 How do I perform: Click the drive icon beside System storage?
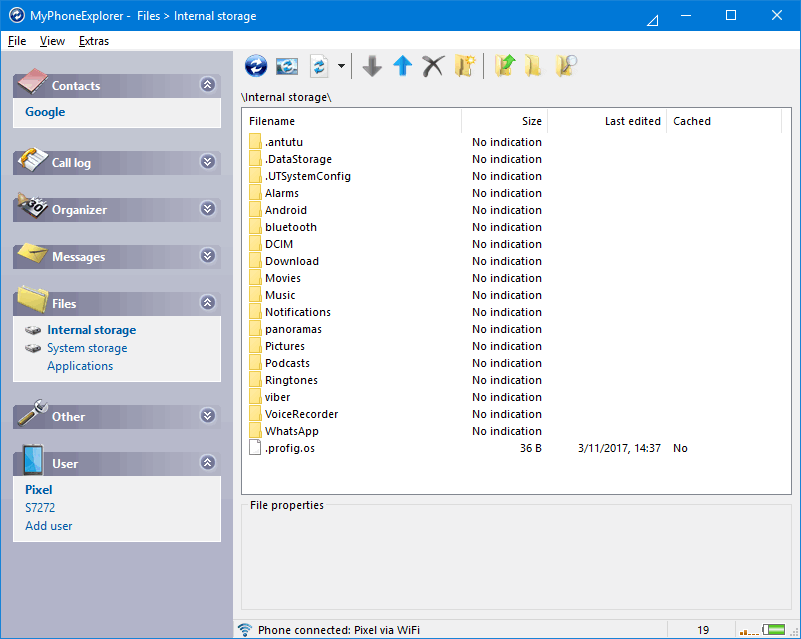pyautogui.click(x=33, y=348)
